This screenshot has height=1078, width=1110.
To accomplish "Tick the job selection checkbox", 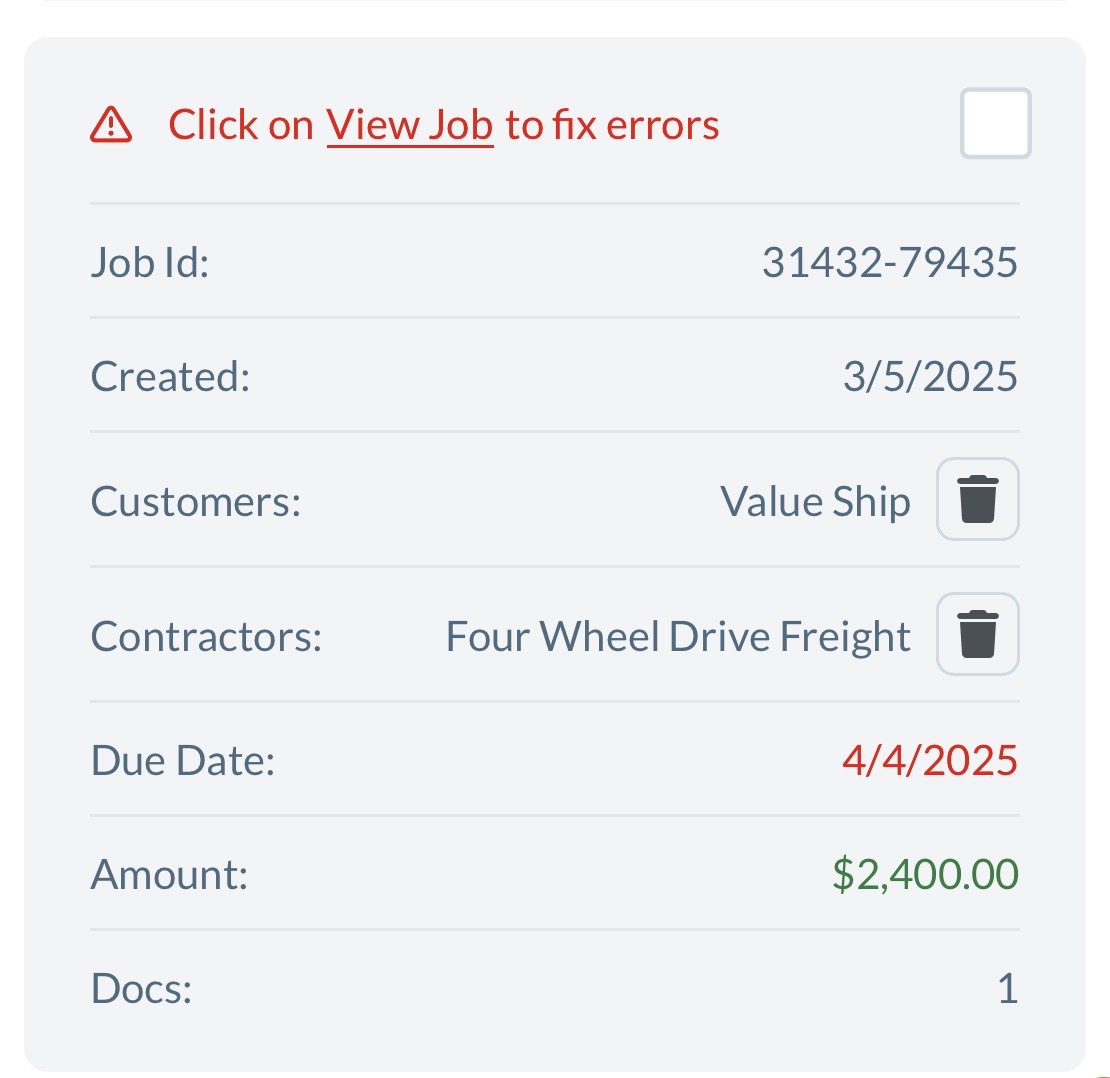I will [995, 124].
